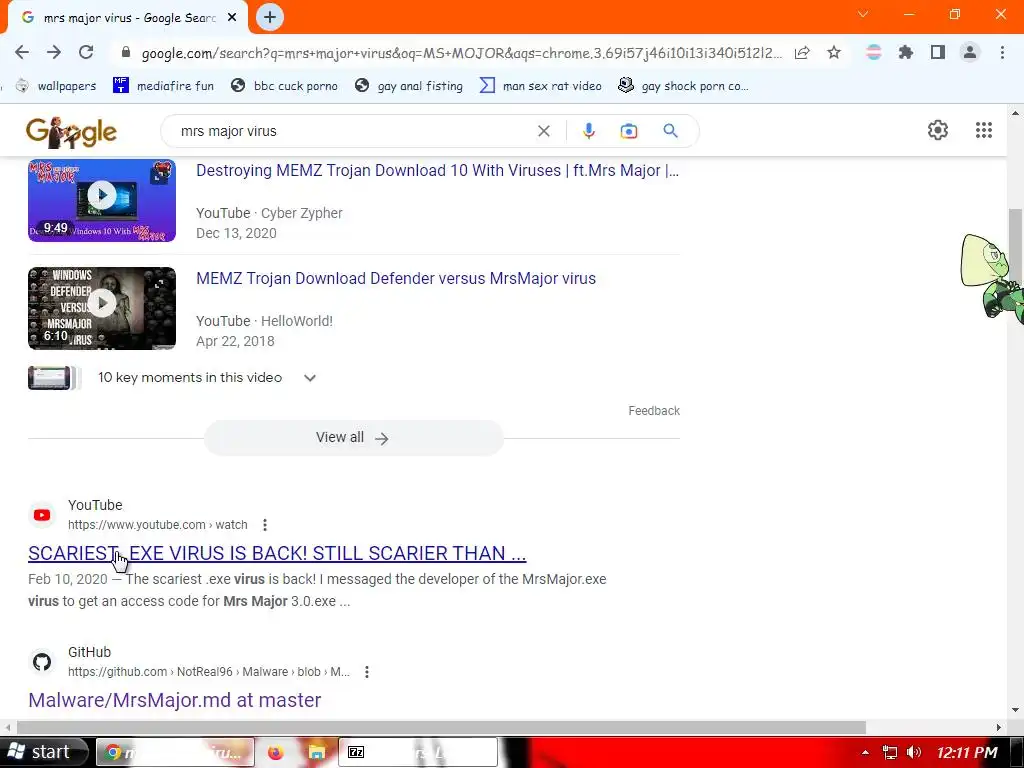The width and height of the screenshot is (1024, 768).
Task: Open the Chrome three-dot menu
Action: tap(1002, 52)
